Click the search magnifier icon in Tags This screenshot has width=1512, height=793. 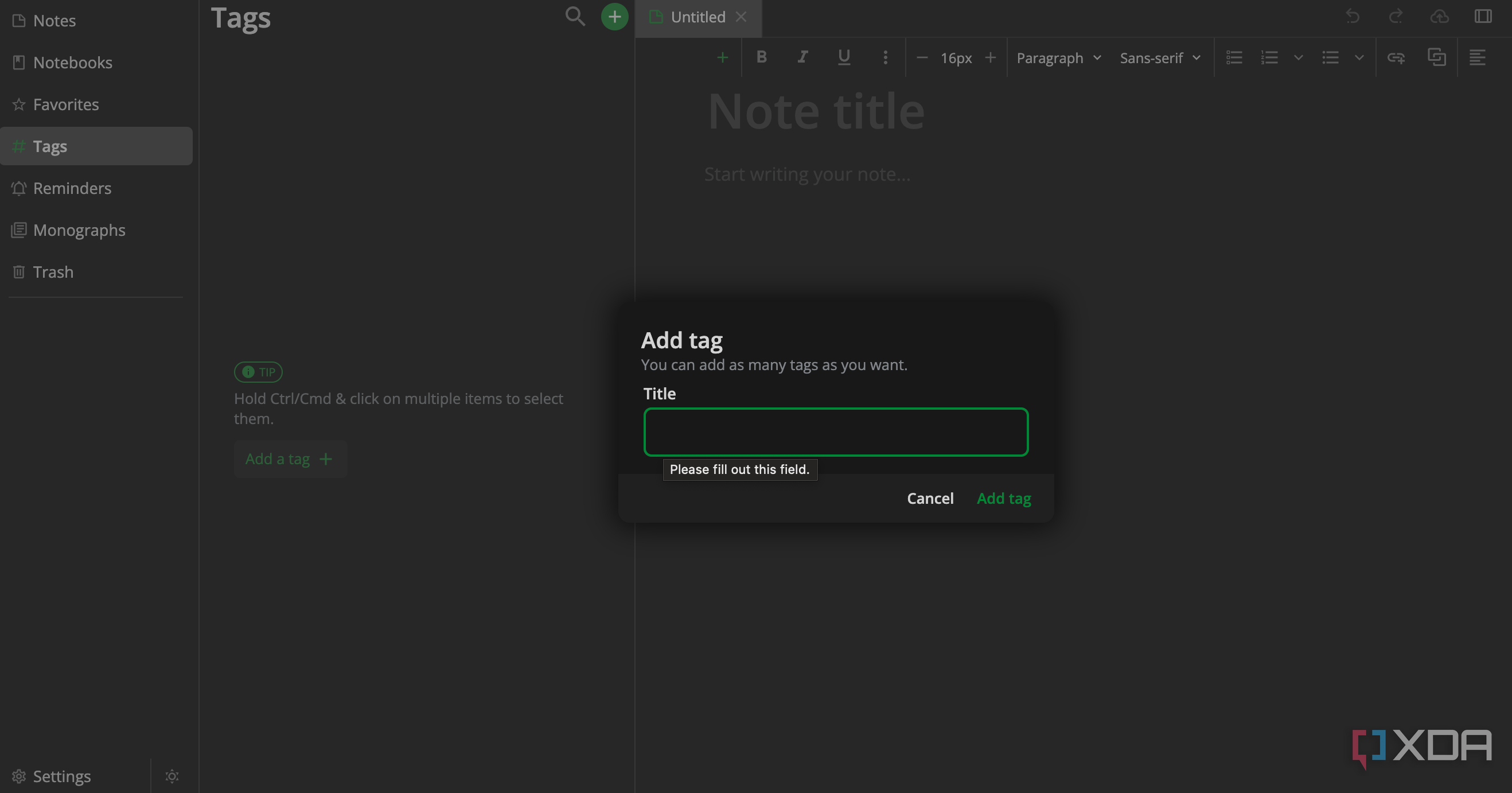[x=575, y=17]
